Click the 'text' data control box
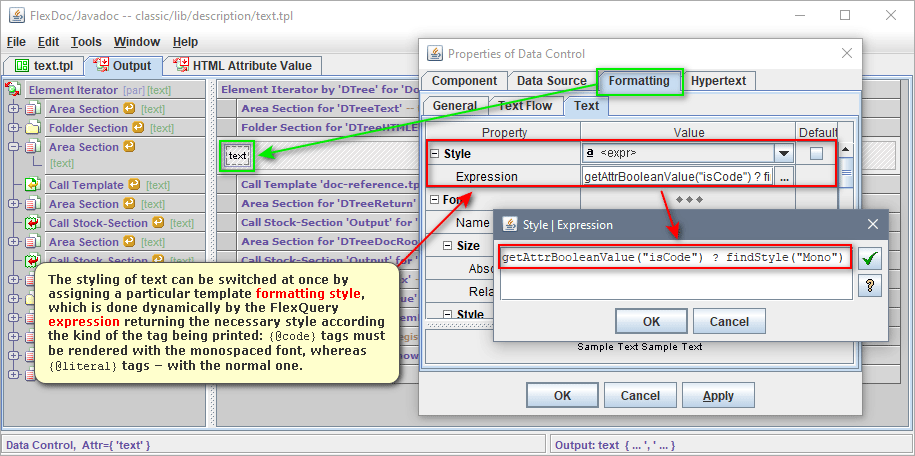The height and width of the screenshot is (456, 915). click(237, 156)
